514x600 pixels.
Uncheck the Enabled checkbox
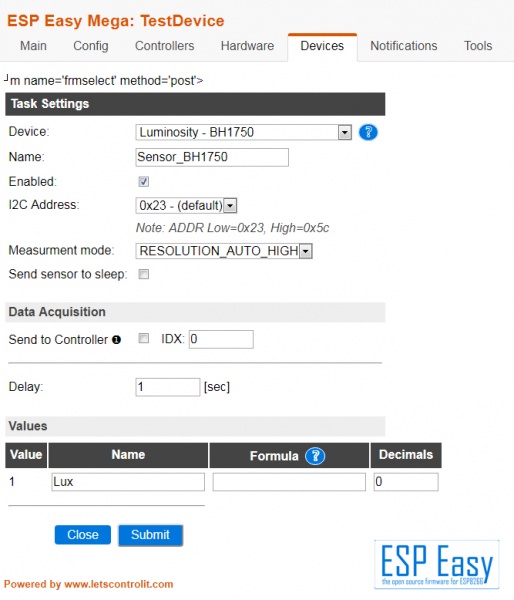point(144,182)
